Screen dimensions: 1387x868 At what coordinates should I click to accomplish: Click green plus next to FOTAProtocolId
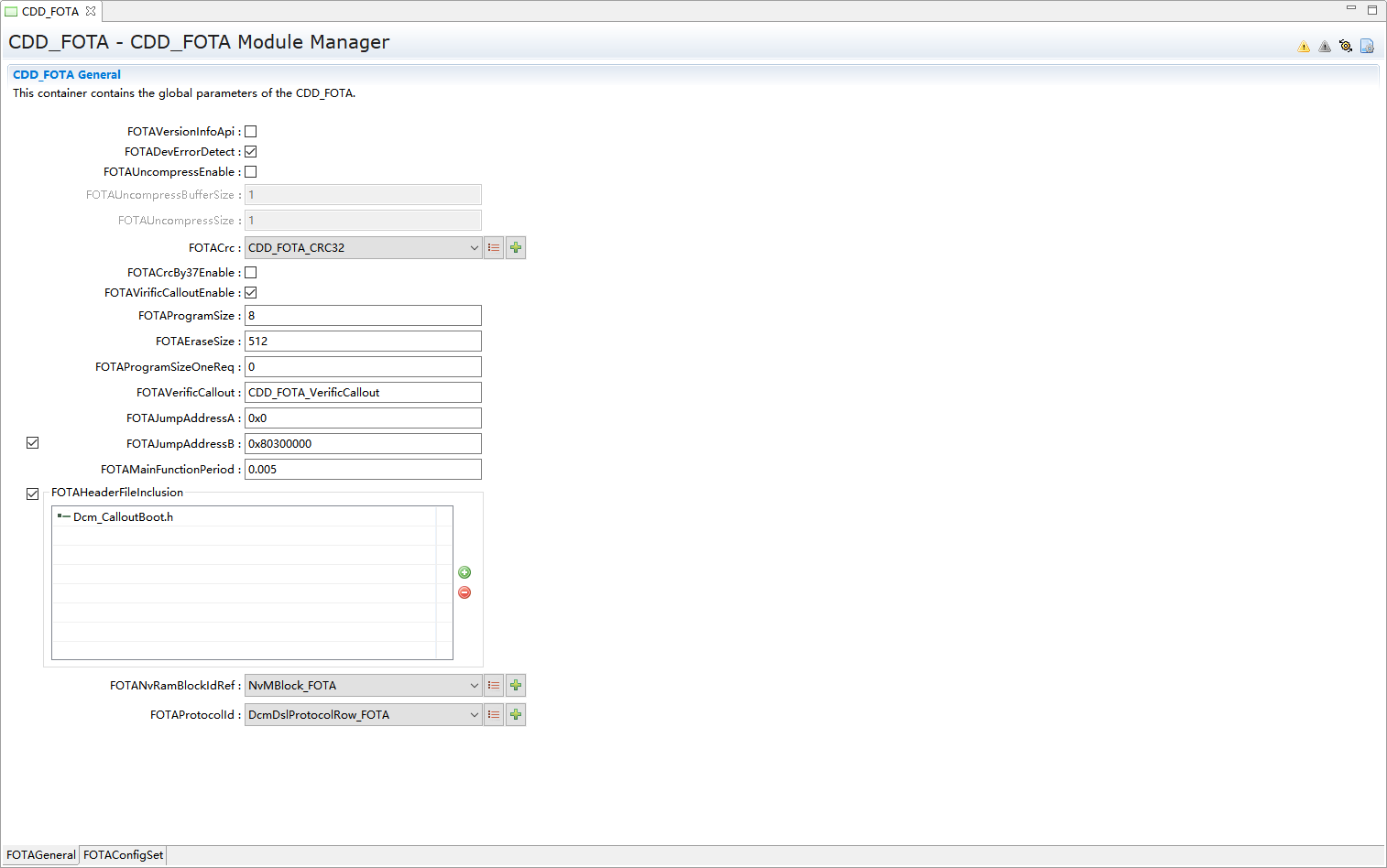point(516,714)
